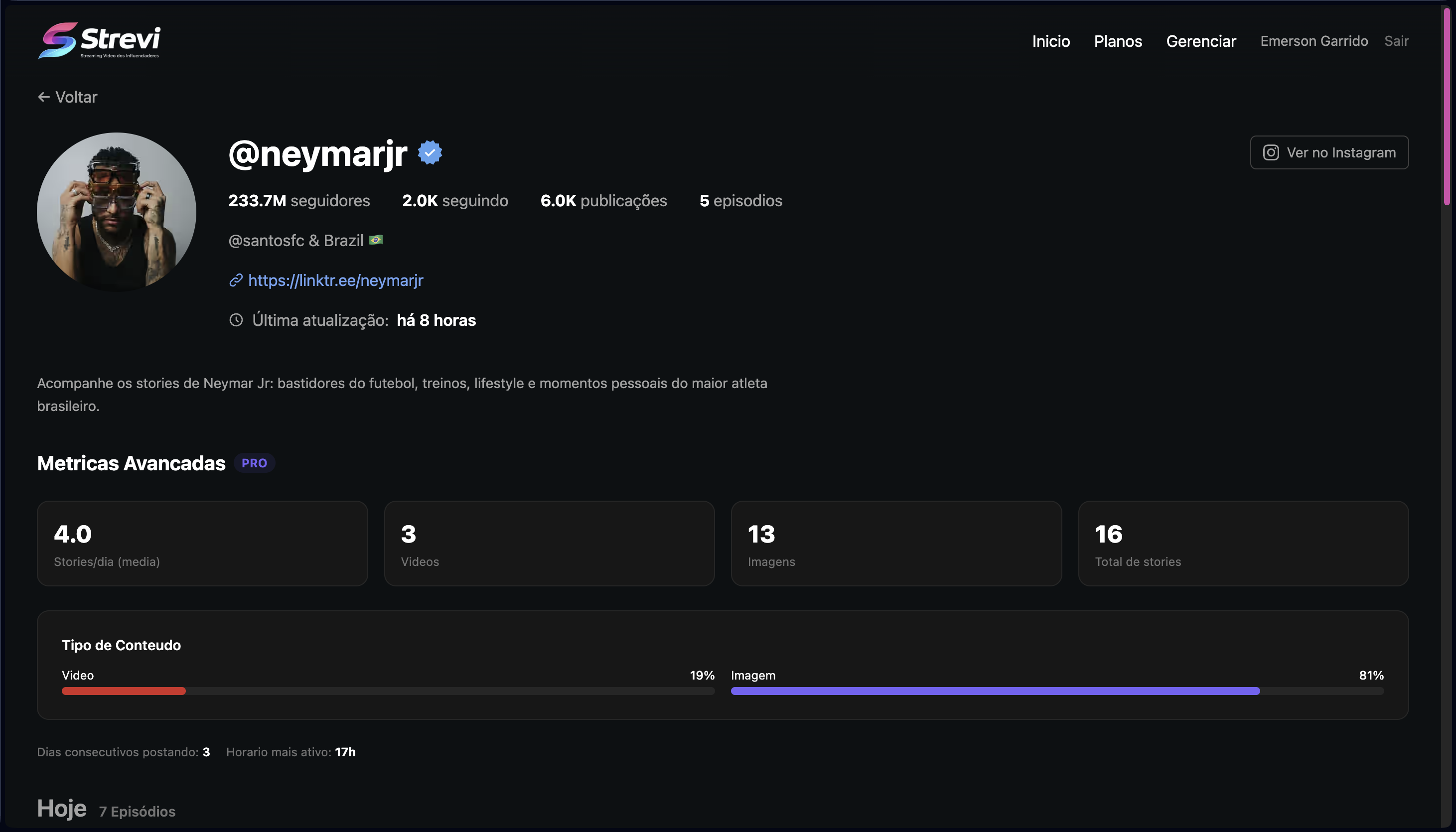Click the back arrow icon

43,97
